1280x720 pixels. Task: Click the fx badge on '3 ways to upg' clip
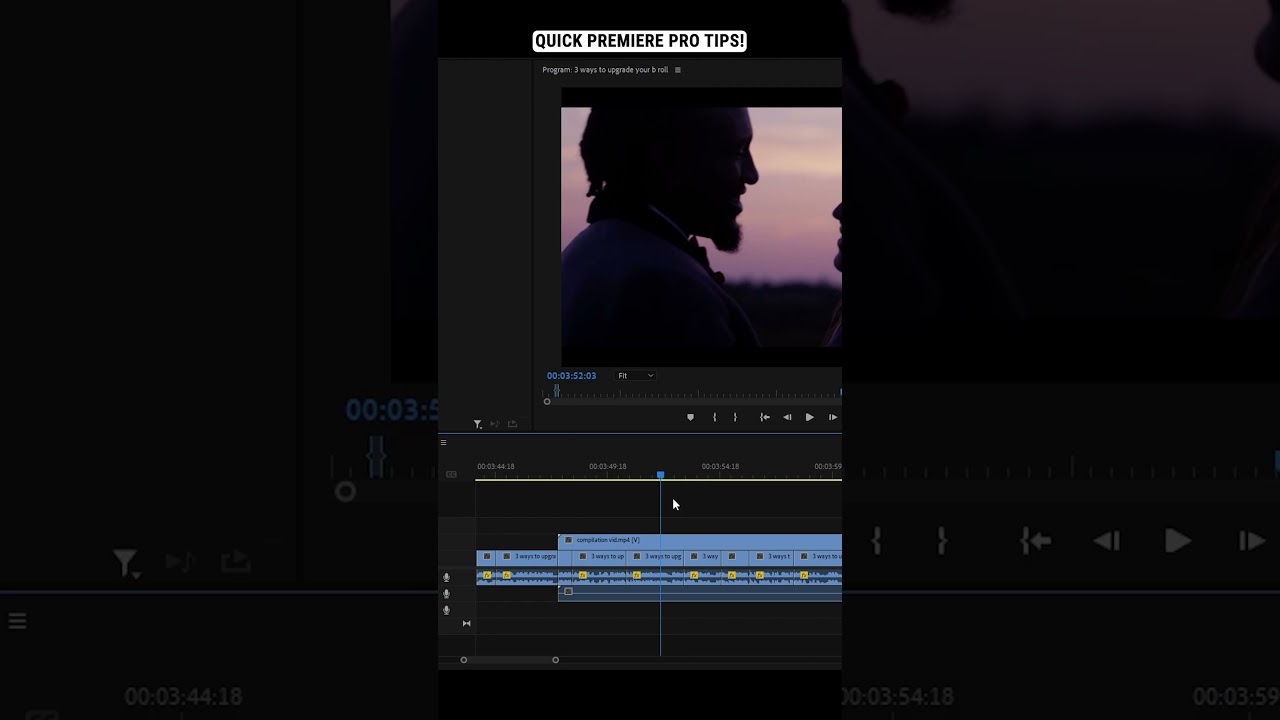(x=637, y=556)
